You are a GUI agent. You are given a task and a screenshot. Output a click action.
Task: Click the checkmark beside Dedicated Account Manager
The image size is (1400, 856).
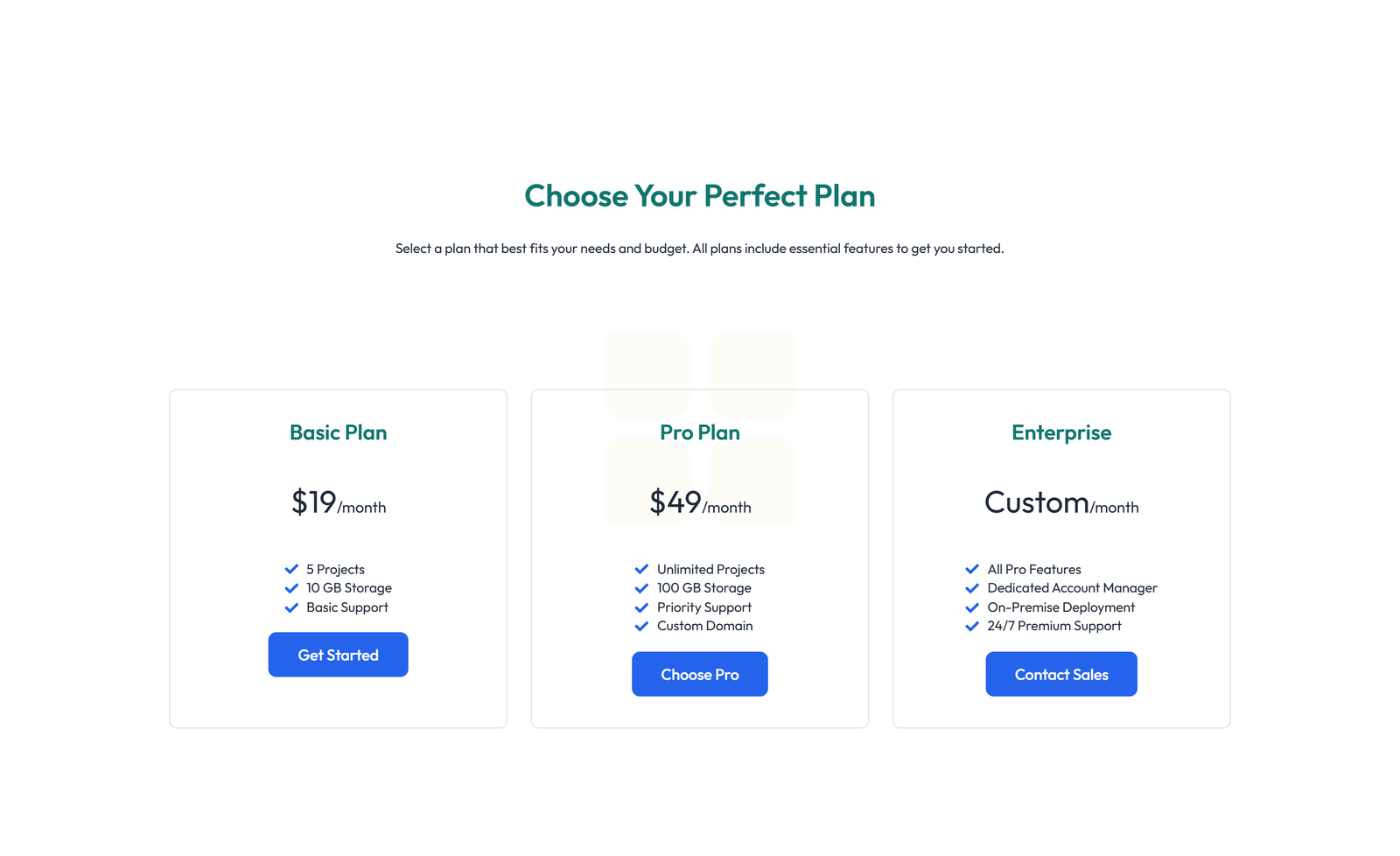972,587
